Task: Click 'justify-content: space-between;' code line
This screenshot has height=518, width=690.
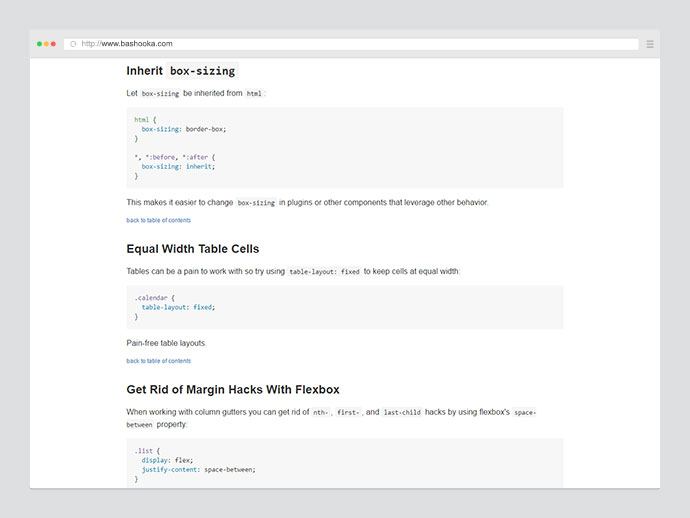Action: click(x=198, y=470)
